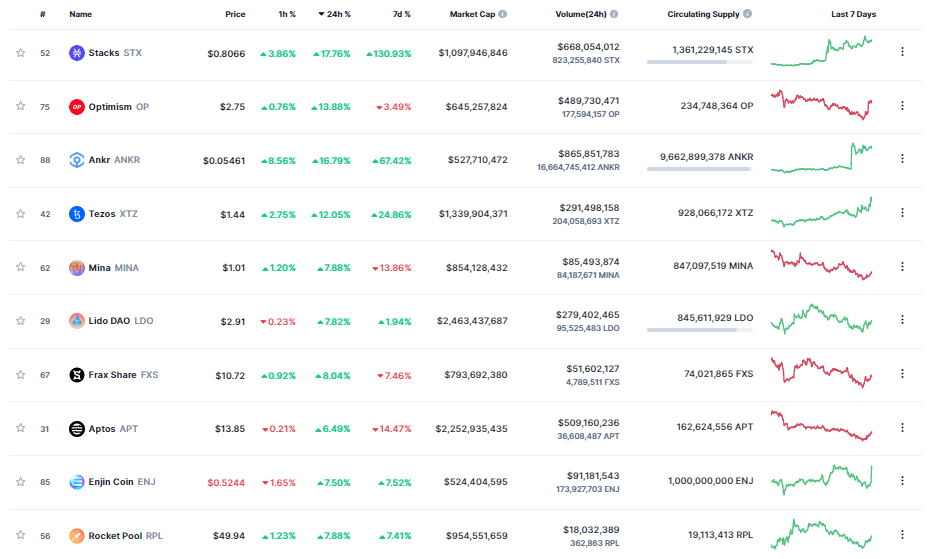Expand the three-dot menu for Enjin Coin

(x=902, y=482)
